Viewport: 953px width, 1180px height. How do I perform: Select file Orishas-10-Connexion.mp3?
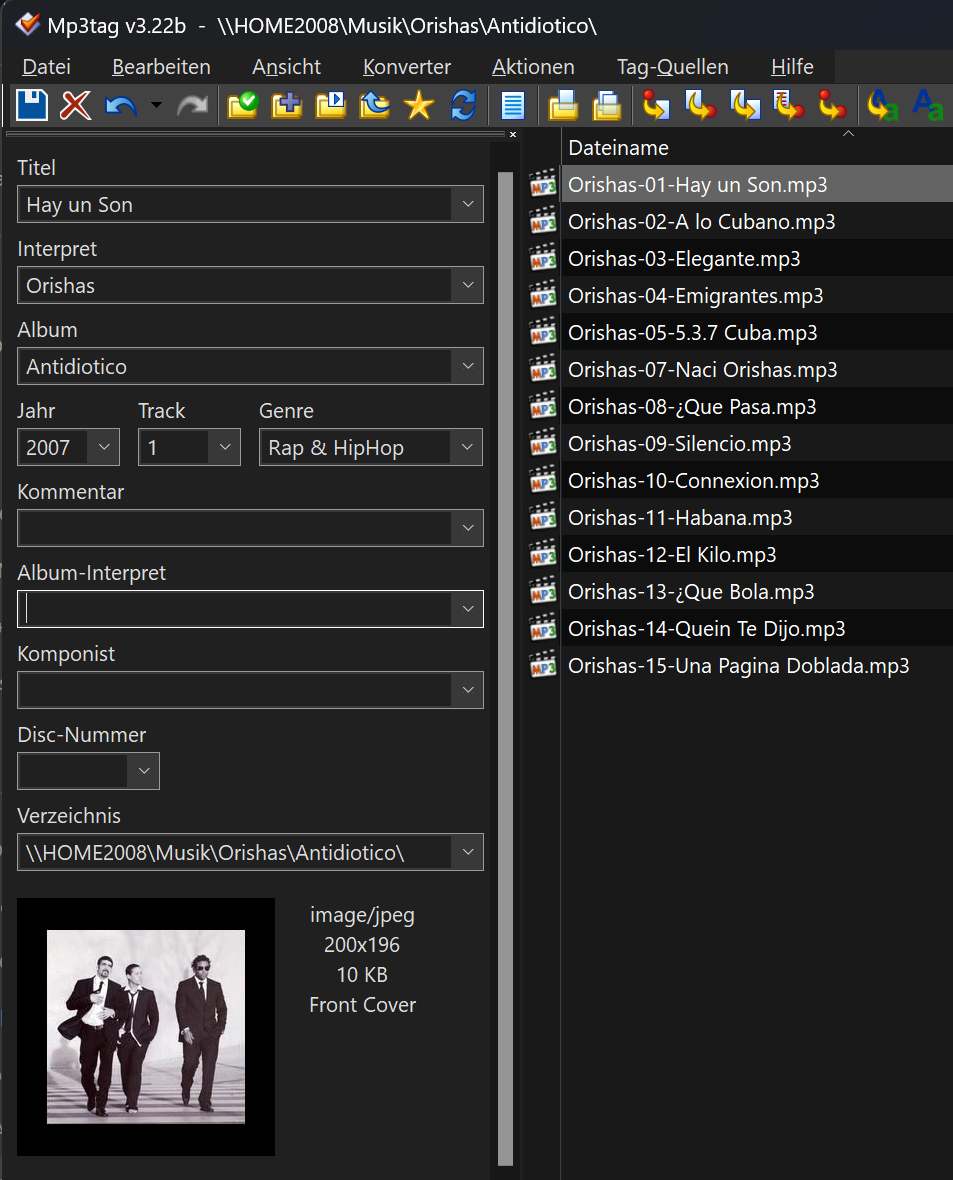tap(693, 481)
